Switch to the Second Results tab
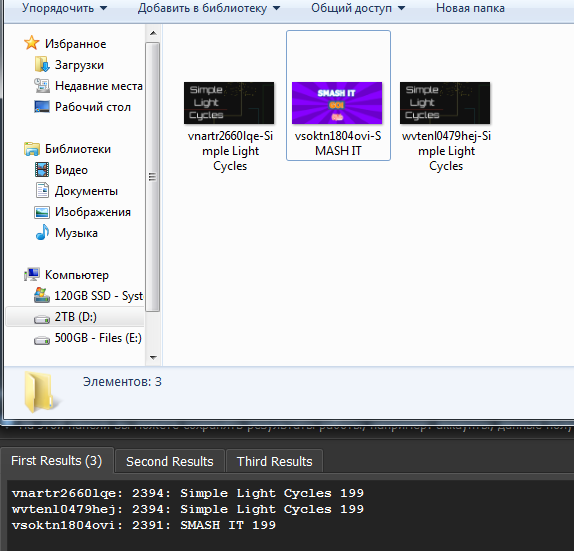Viewport: 574px width, 551px height. pos(169,461)
